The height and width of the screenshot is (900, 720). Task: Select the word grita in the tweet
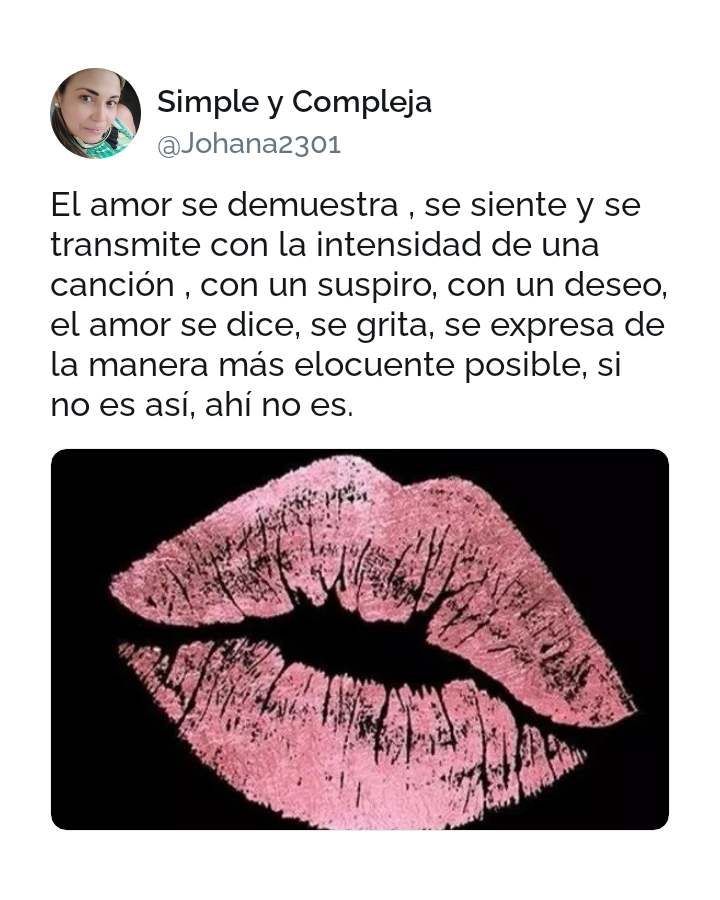tap(391, 326)
